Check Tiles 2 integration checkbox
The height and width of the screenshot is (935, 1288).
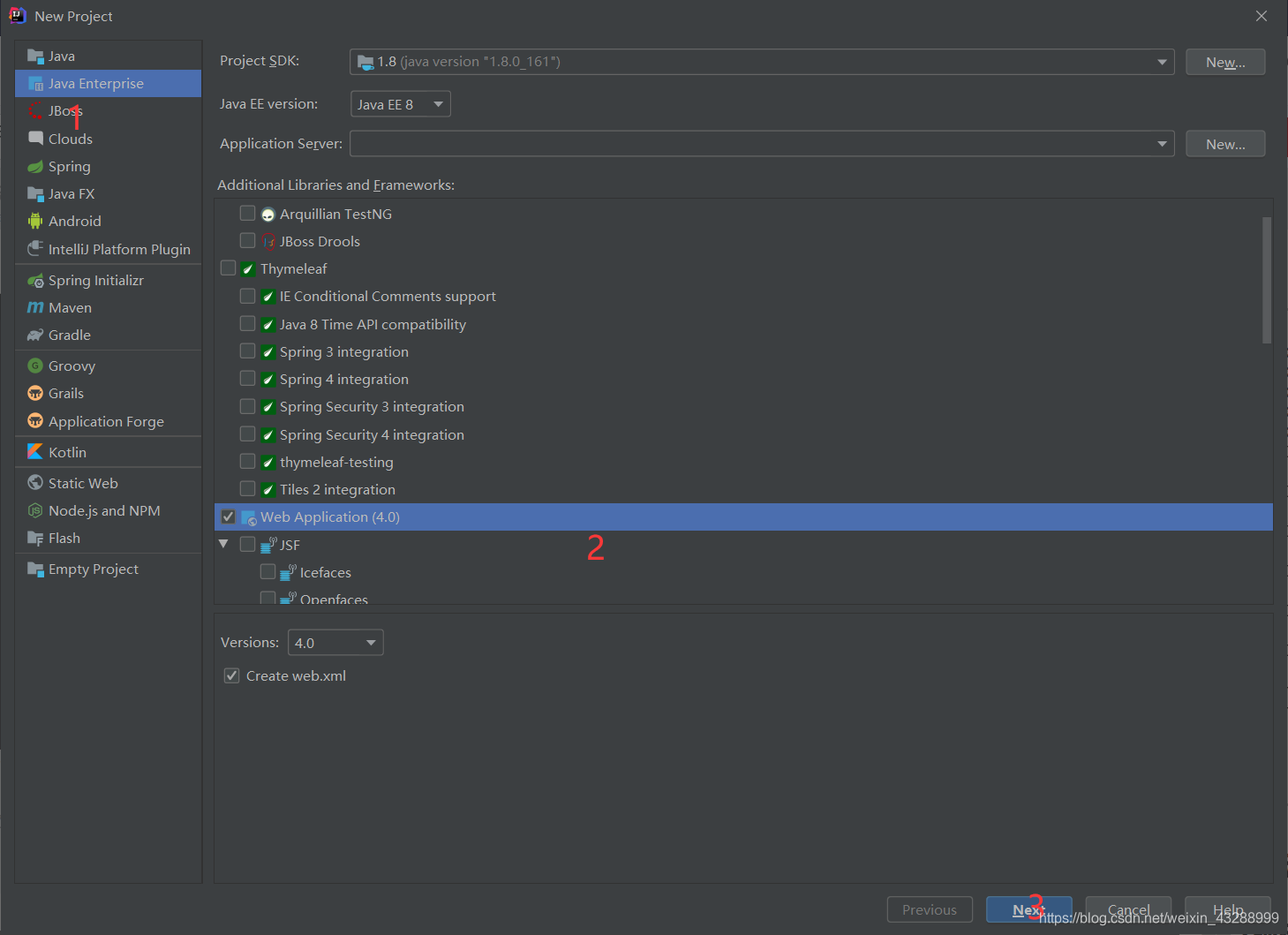point(247,489)
